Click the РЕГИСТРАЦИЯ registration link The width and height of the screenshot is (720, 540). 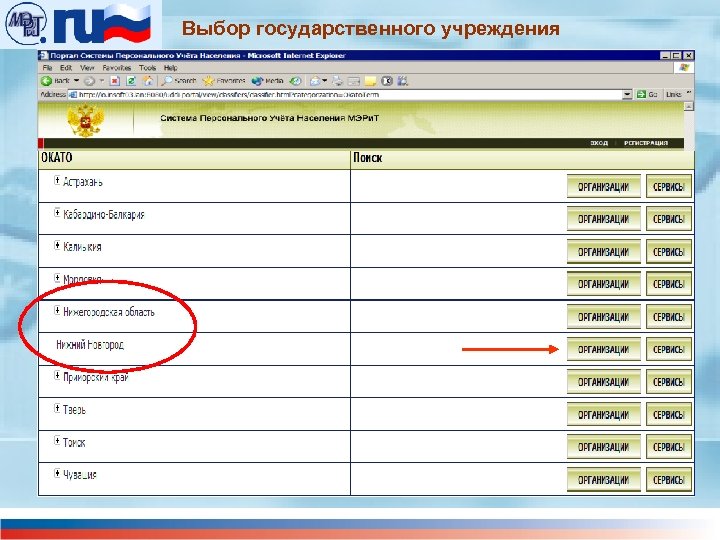646,143
